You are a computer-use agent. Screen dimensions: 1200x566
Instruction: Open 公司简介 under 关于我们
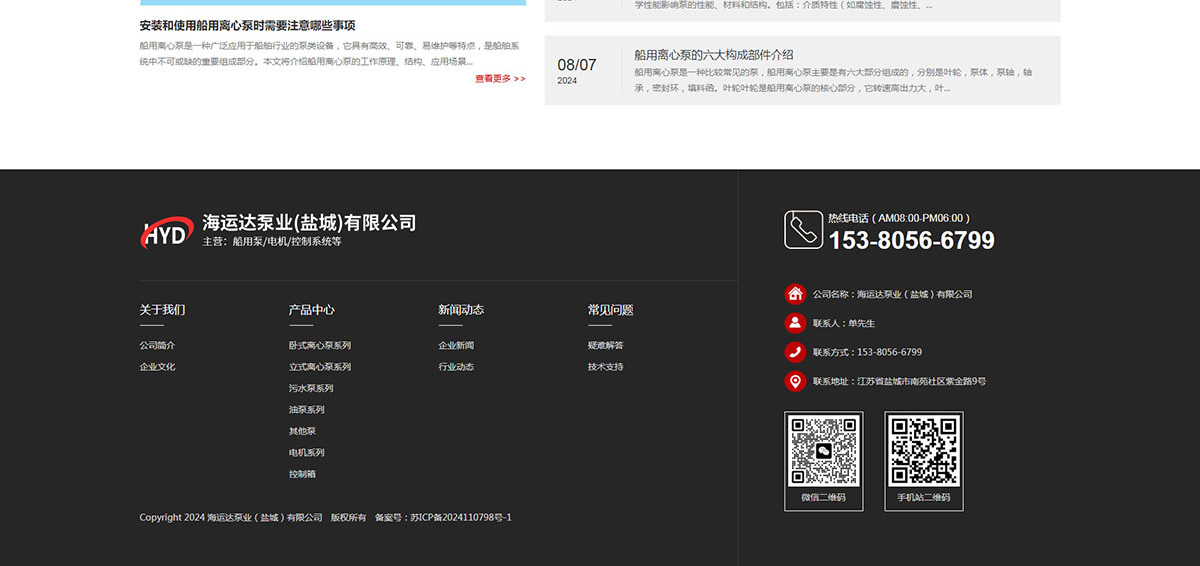tap(157, 345)
